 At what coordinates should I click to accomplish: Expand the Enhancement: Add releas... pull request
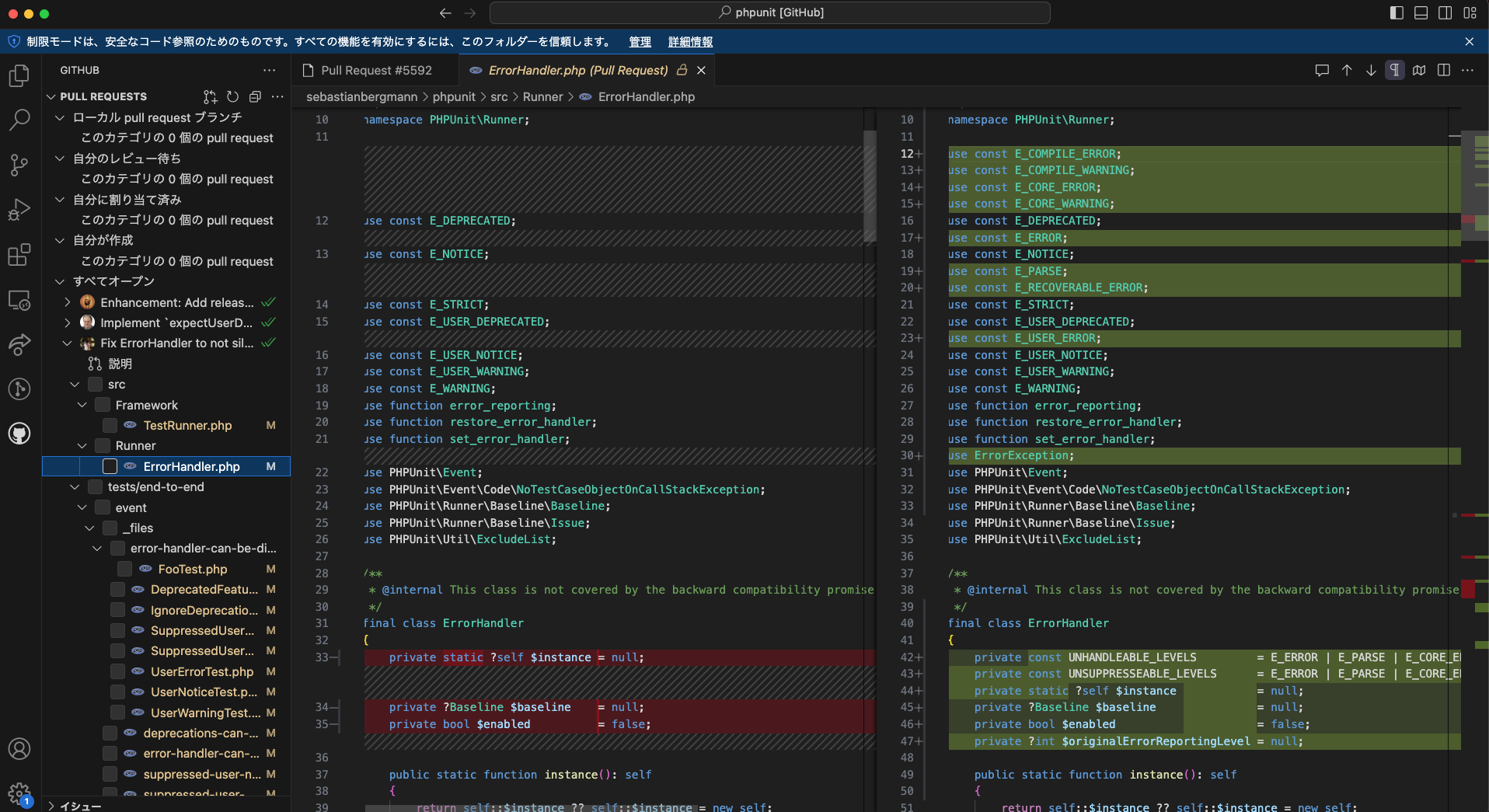click(66, 302)
